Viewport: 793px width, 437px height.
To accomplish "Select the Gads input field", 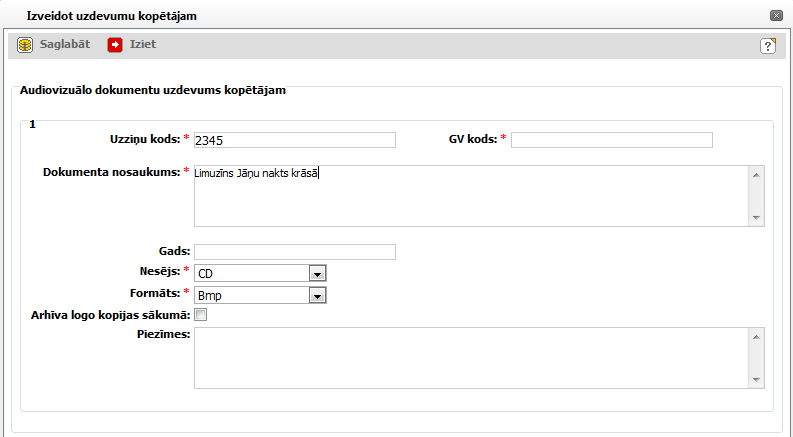I will click(x=295, y=252).
